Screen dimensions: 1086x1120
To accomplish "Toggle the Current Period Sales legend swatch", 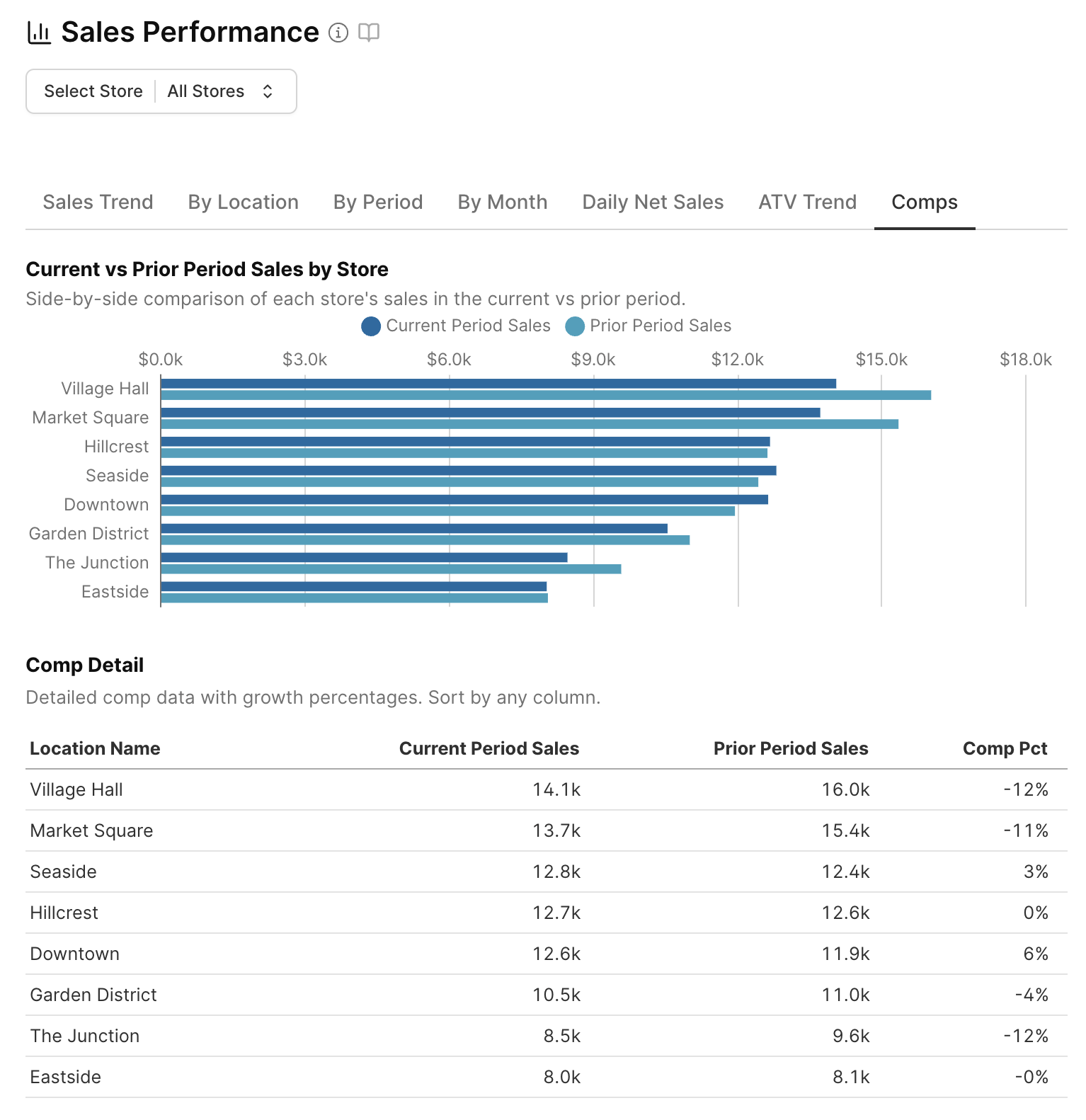I will (371, 326).
